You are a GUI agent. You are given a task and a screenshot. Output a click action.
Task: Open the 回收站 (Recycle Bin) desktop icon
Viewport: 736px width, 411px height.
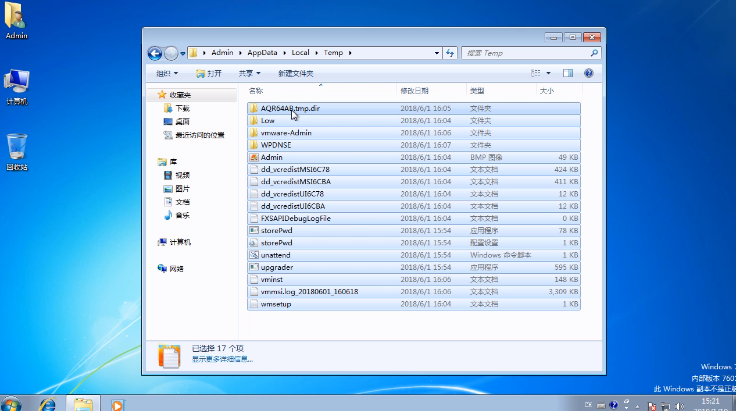16,152
